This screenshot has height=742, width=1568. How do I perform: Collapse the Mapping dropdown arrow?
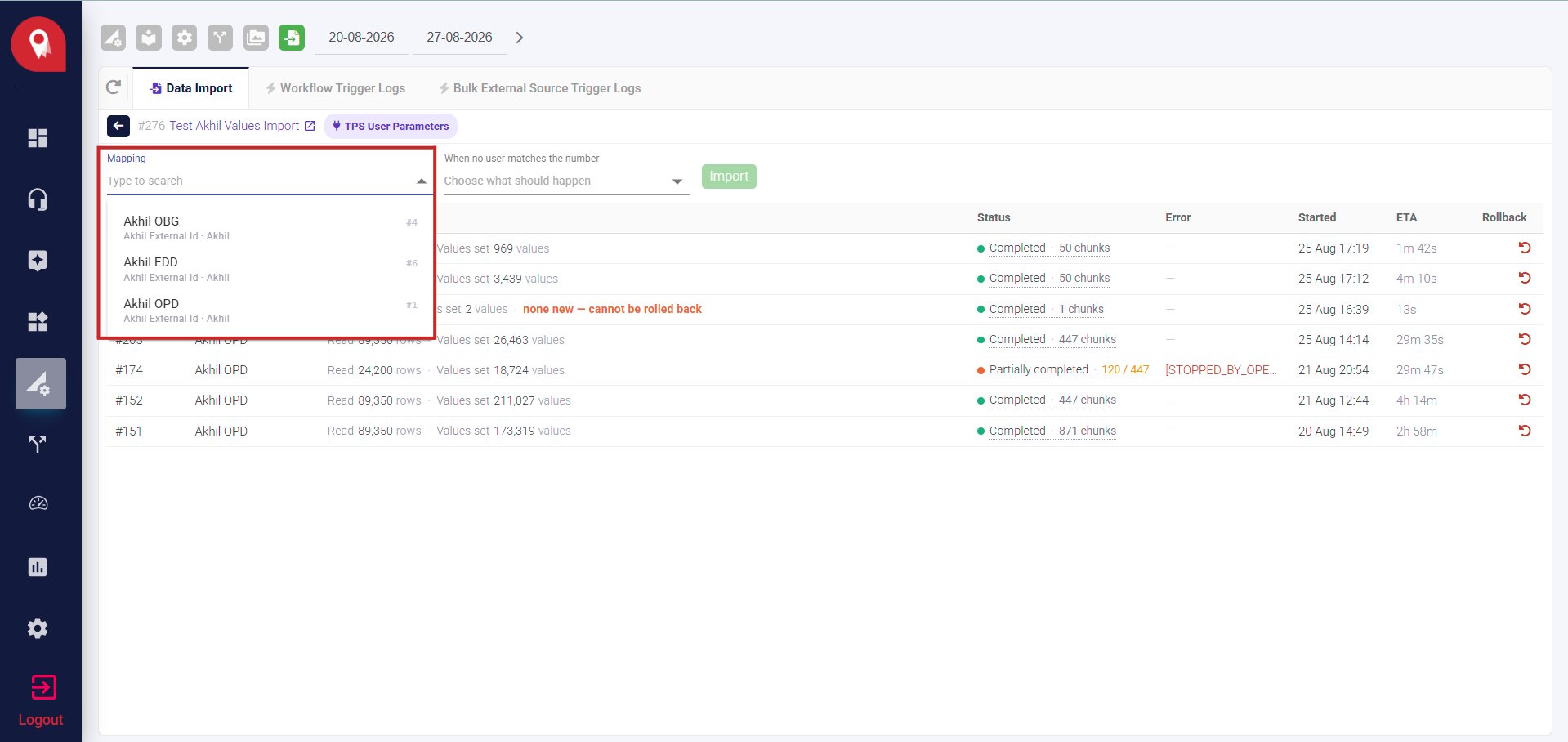(x=422, y=181)
